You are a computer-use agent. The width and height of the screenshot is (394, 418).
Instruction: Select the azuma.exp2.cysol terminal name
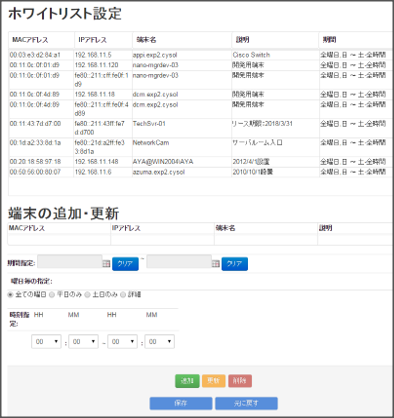[x=159, y=172]
